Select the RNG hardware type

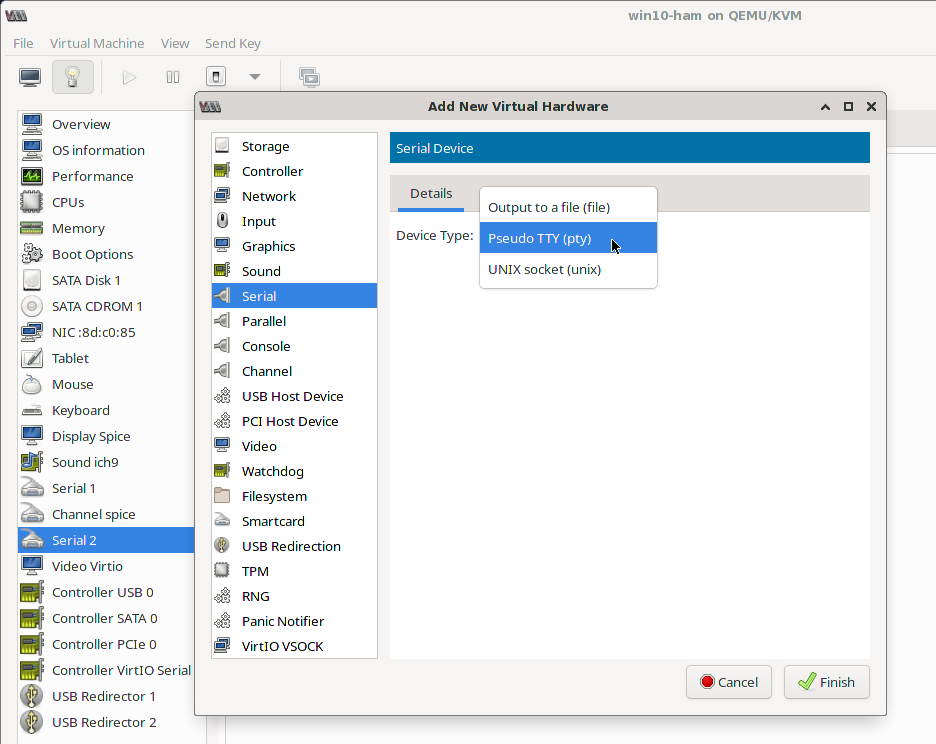coord(255,595)
